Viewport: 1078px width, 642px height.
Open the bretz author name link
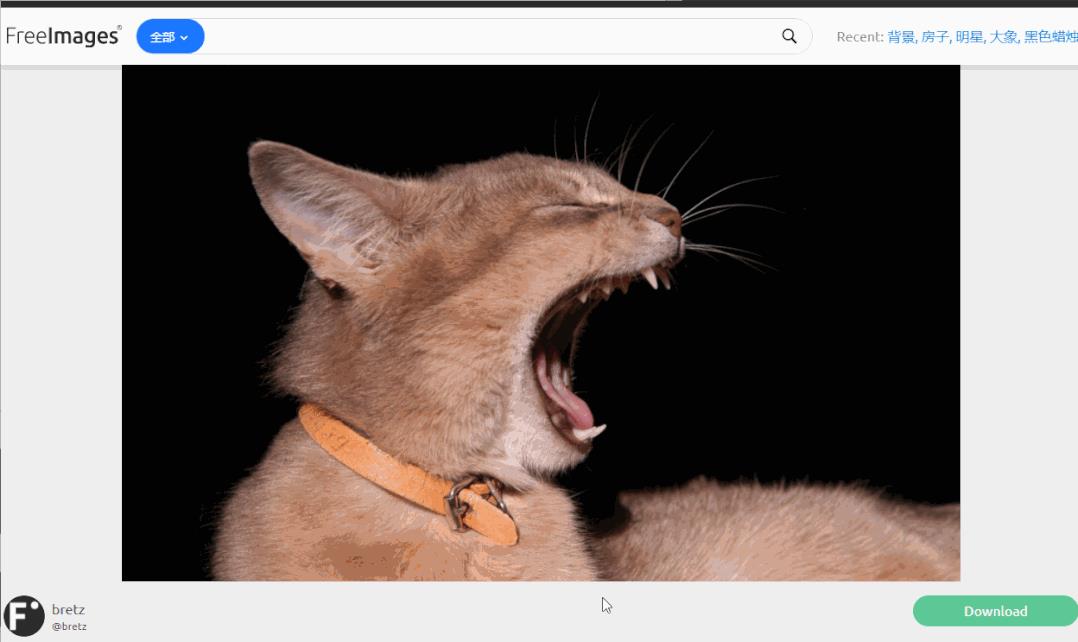68,609
